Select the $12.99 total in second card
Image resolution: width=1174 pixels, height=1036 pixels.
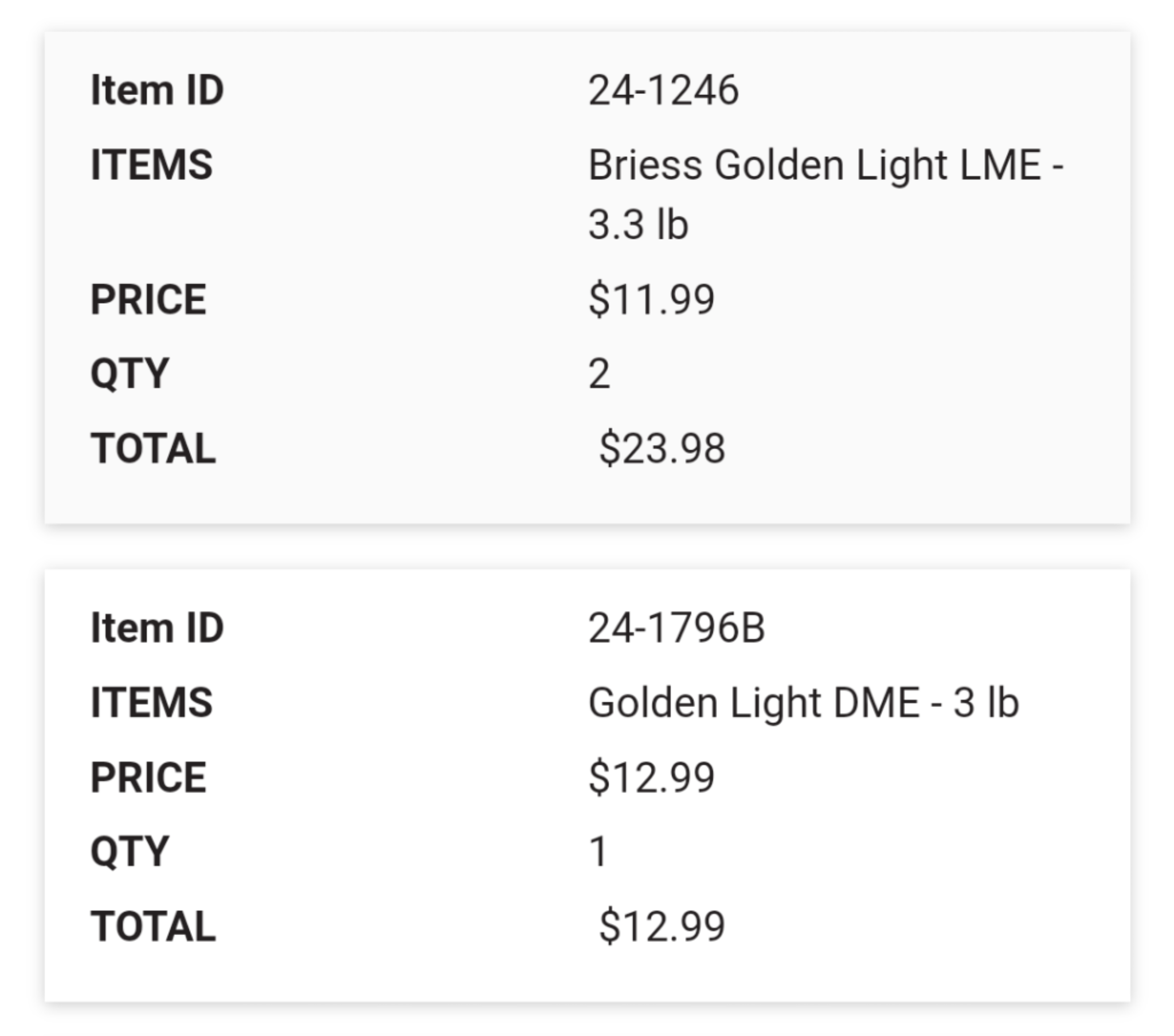coord(662,926)
